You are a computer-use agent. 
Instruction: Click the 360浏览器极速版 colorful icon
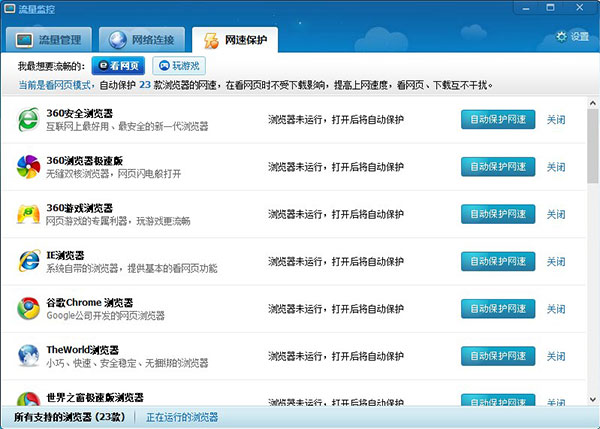click(x=29, y=166)
